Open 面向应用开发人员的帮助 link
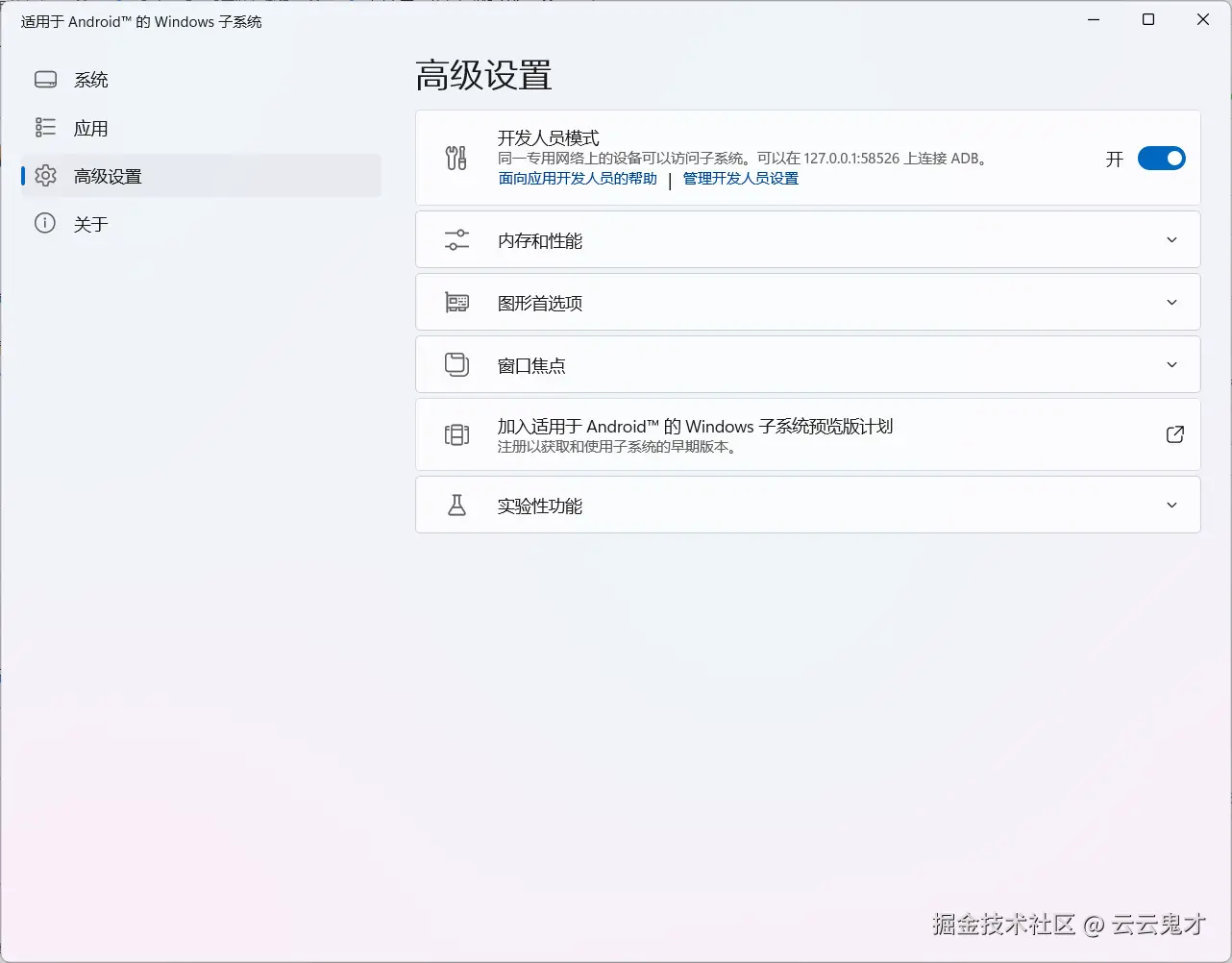The height and width of the screenshot is (963, 1232). coord(578,179)
